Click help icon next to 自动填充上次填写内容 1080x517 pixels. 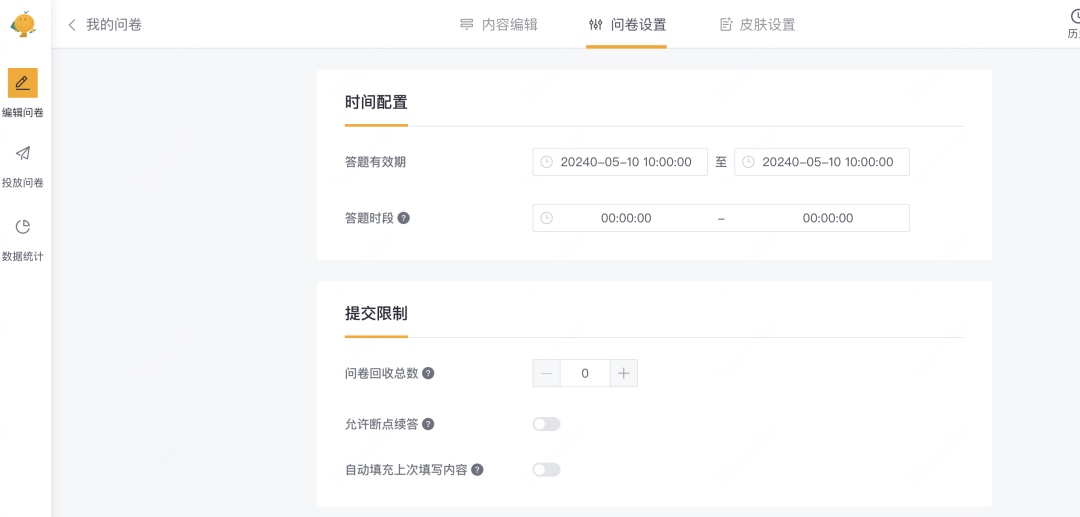click(477, 470)
